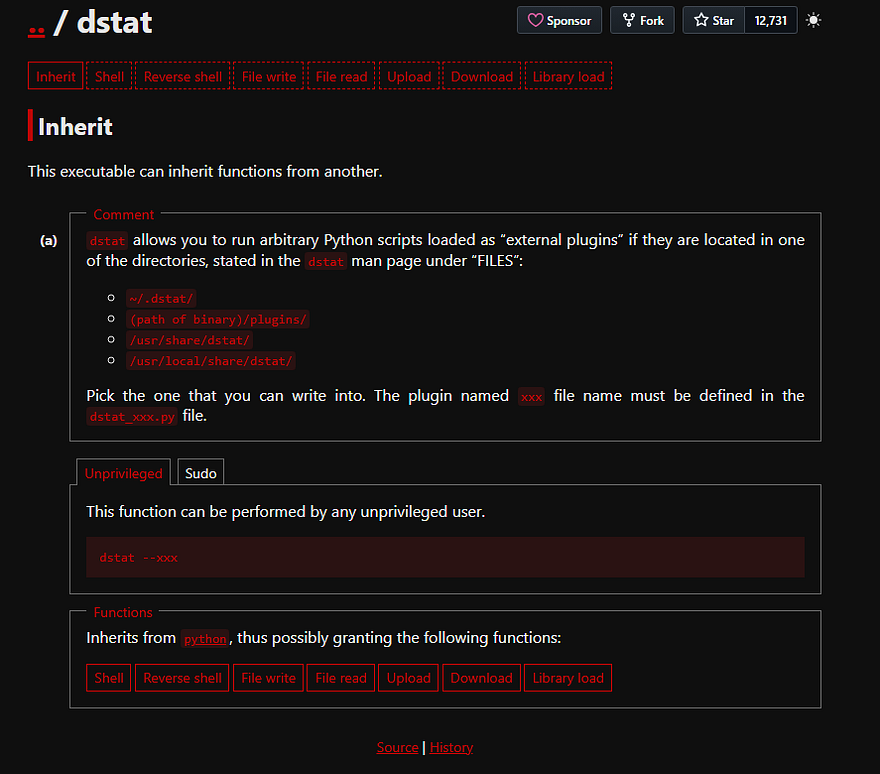Switch to the Sudo tab
The height and width of the screenshot is (774, 880).
(x=201, y=473)
